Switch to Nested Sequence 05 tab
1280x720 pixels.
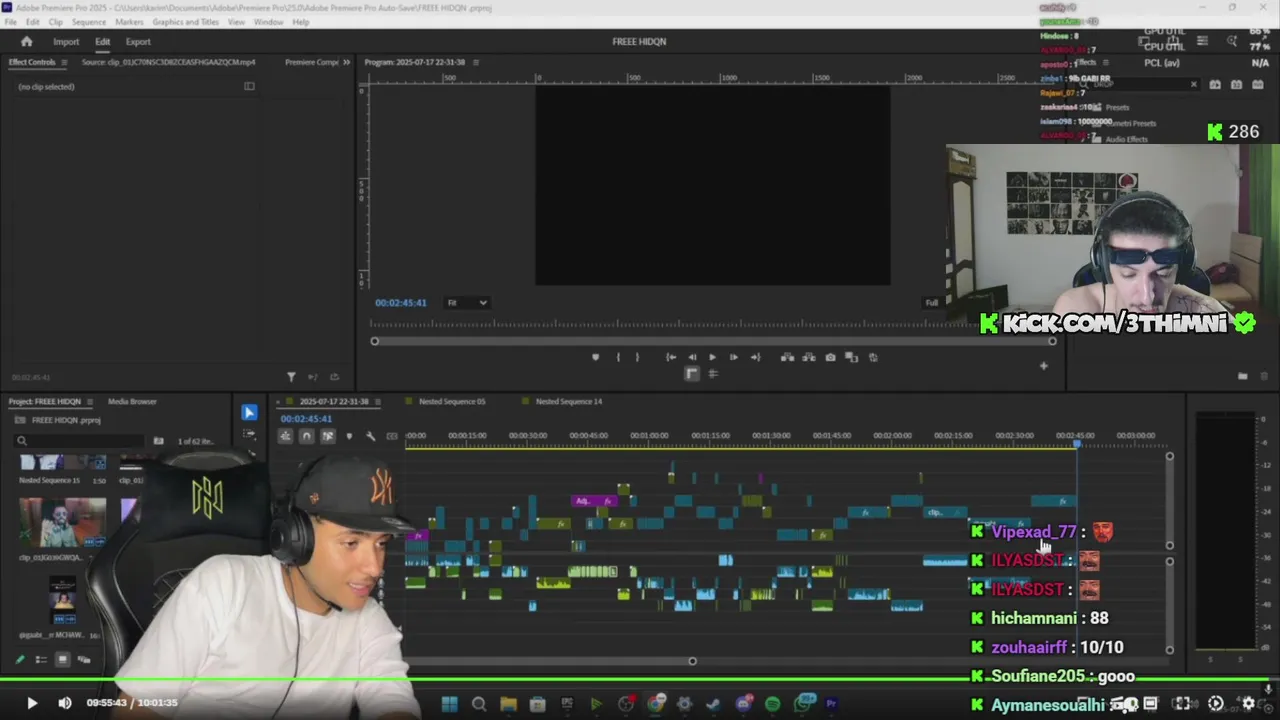pos(452,401)
